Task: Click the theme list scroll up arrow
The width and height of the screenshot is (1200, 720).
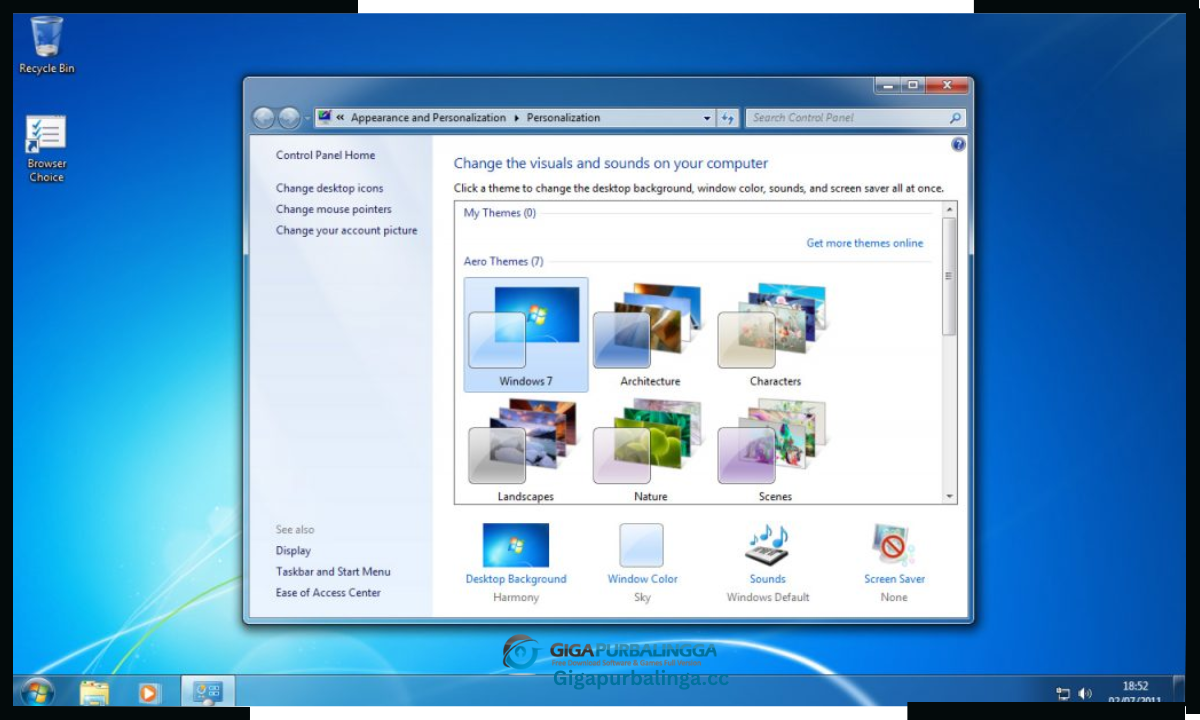Action: point(949,208)
